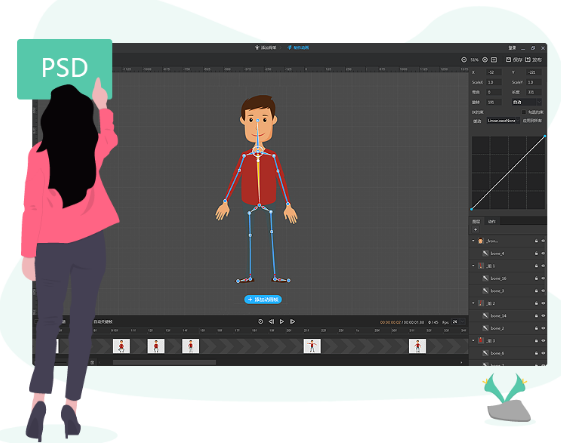
Task: Click the zoom-out icon left of the percentage
Action: 464,60
